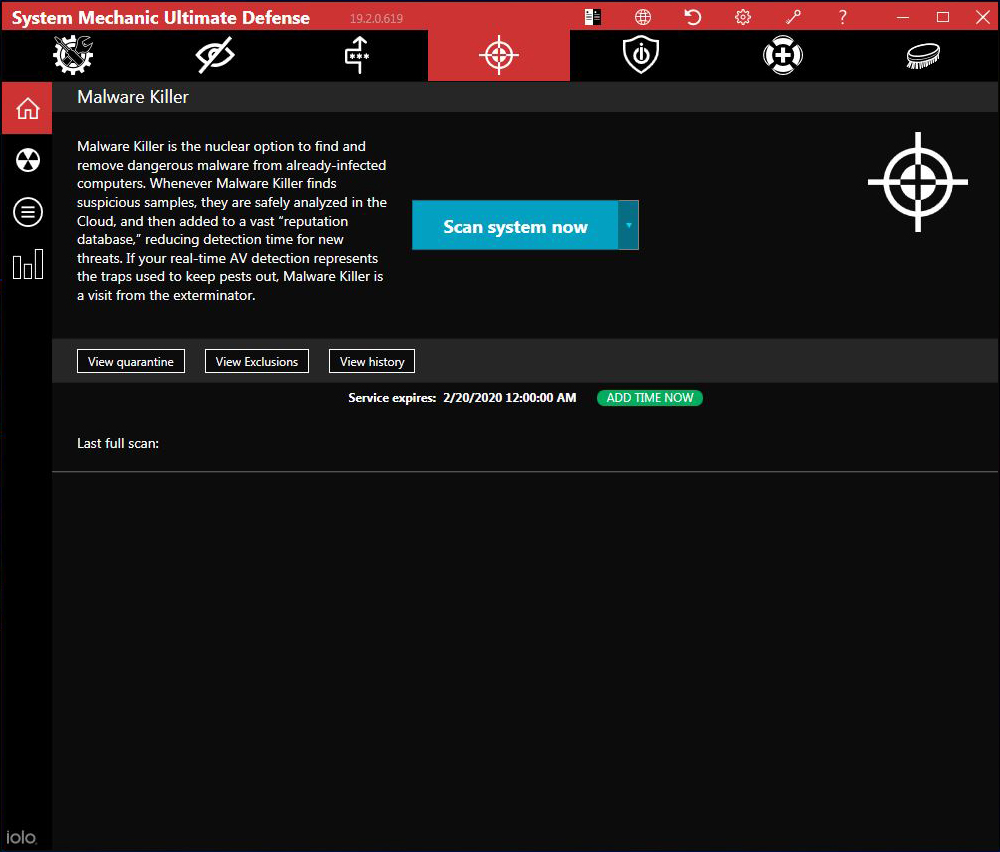Image resolution: width=1000 pixels, height=852 pixels.
Task: Open View quarantine
Action: tap(131, 362)
